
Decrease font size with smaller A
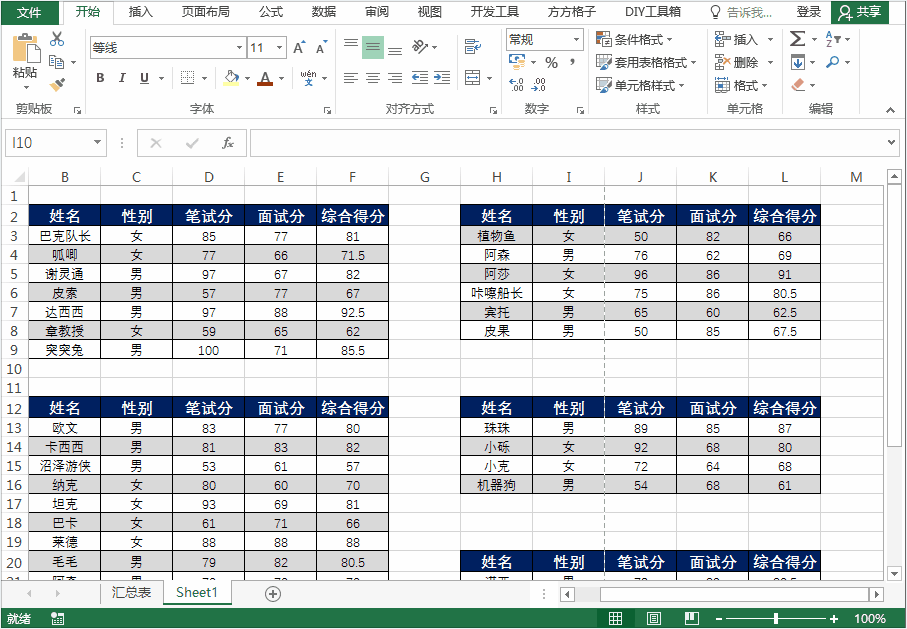tap(322, 47)
